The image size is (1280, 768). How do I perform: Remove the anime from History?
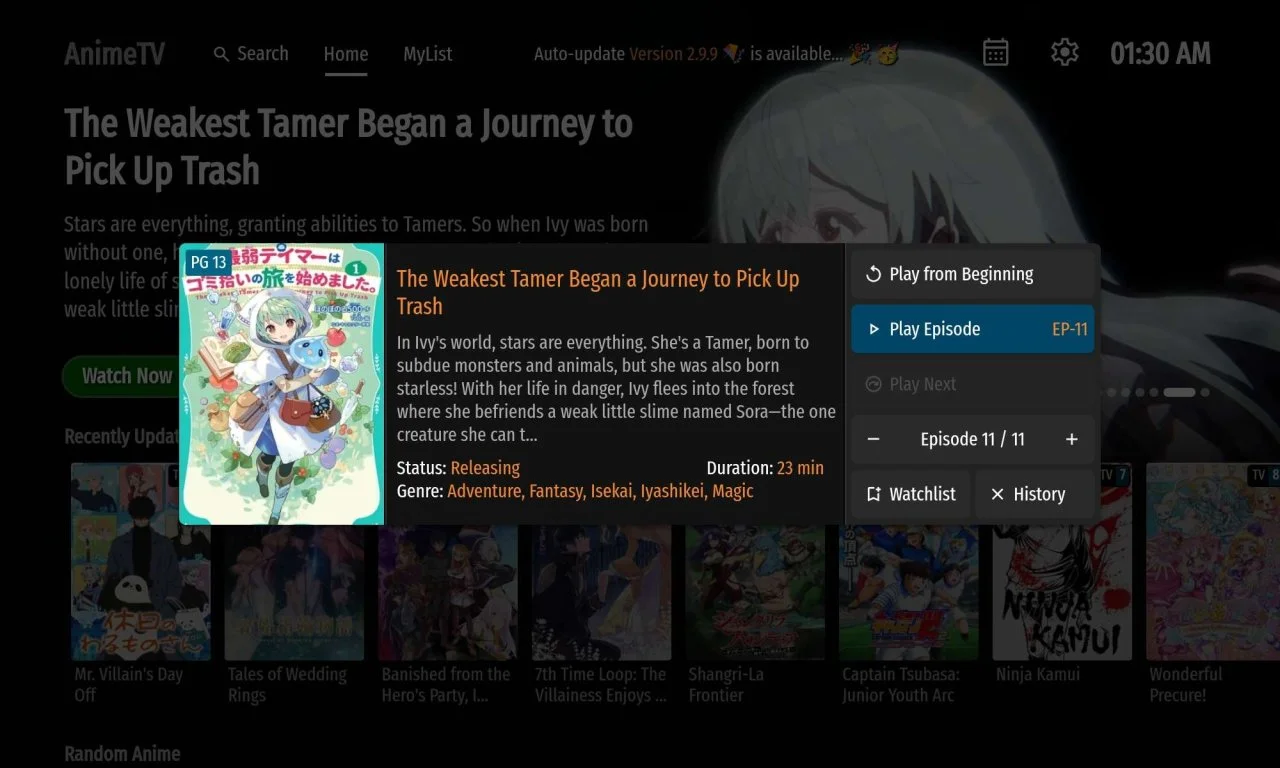point(1034,494)
